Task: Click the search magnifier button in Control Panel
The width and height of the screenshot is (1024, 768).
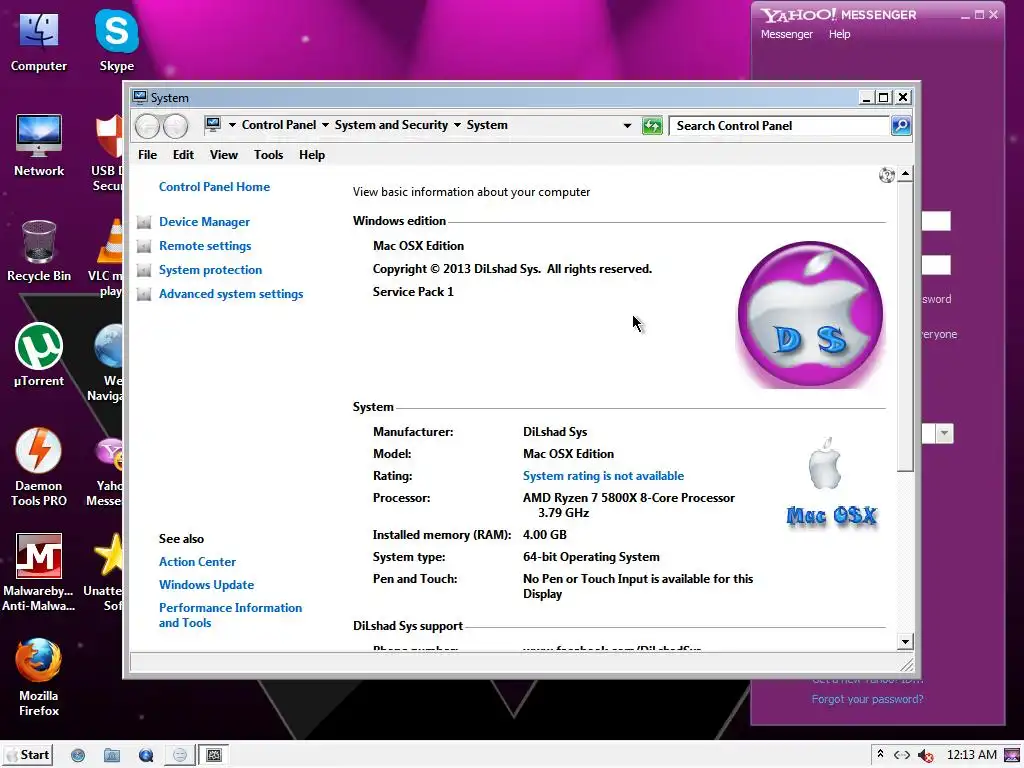Action: click(901, 125)
